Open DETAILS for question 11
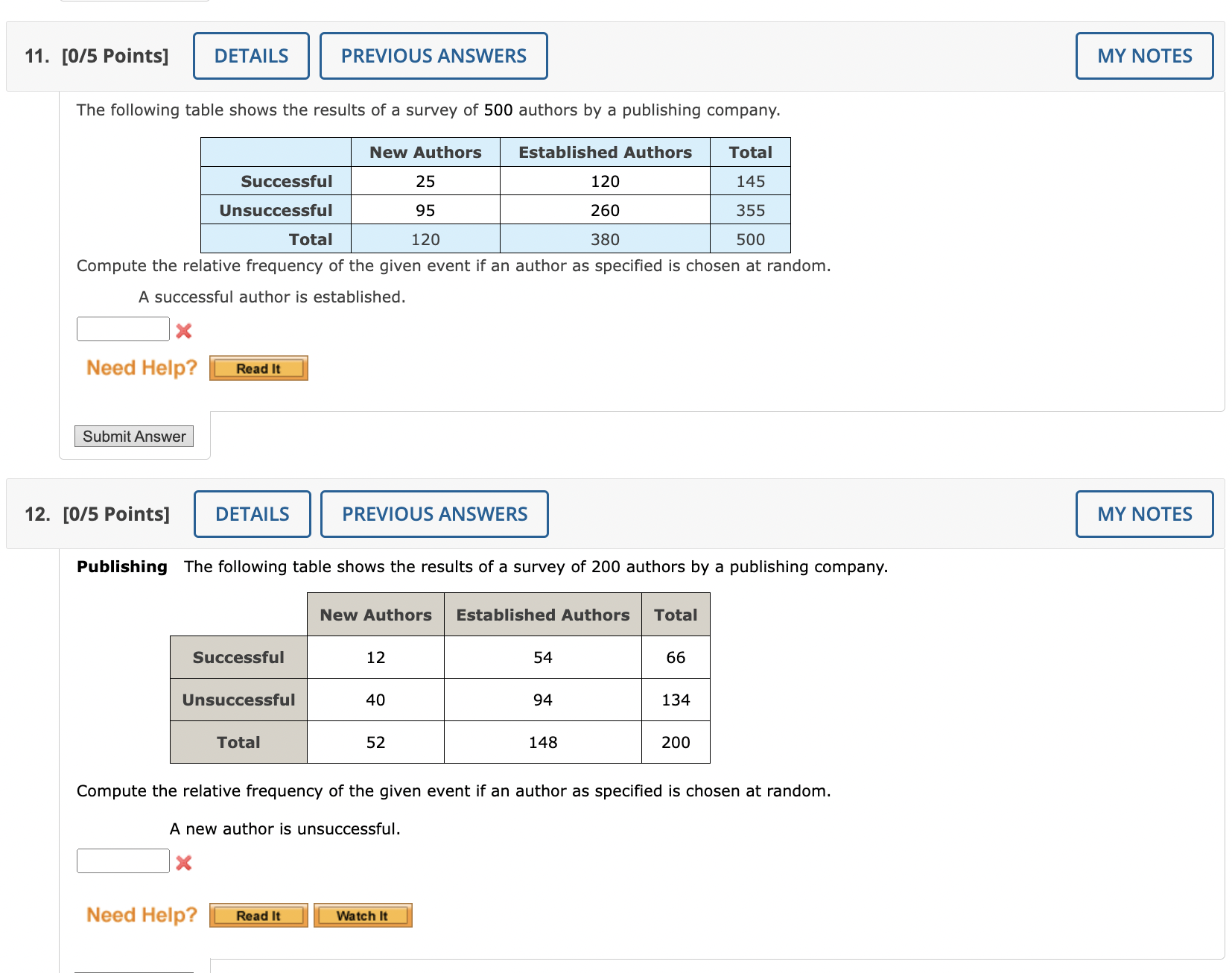 (x=251, y=56)
